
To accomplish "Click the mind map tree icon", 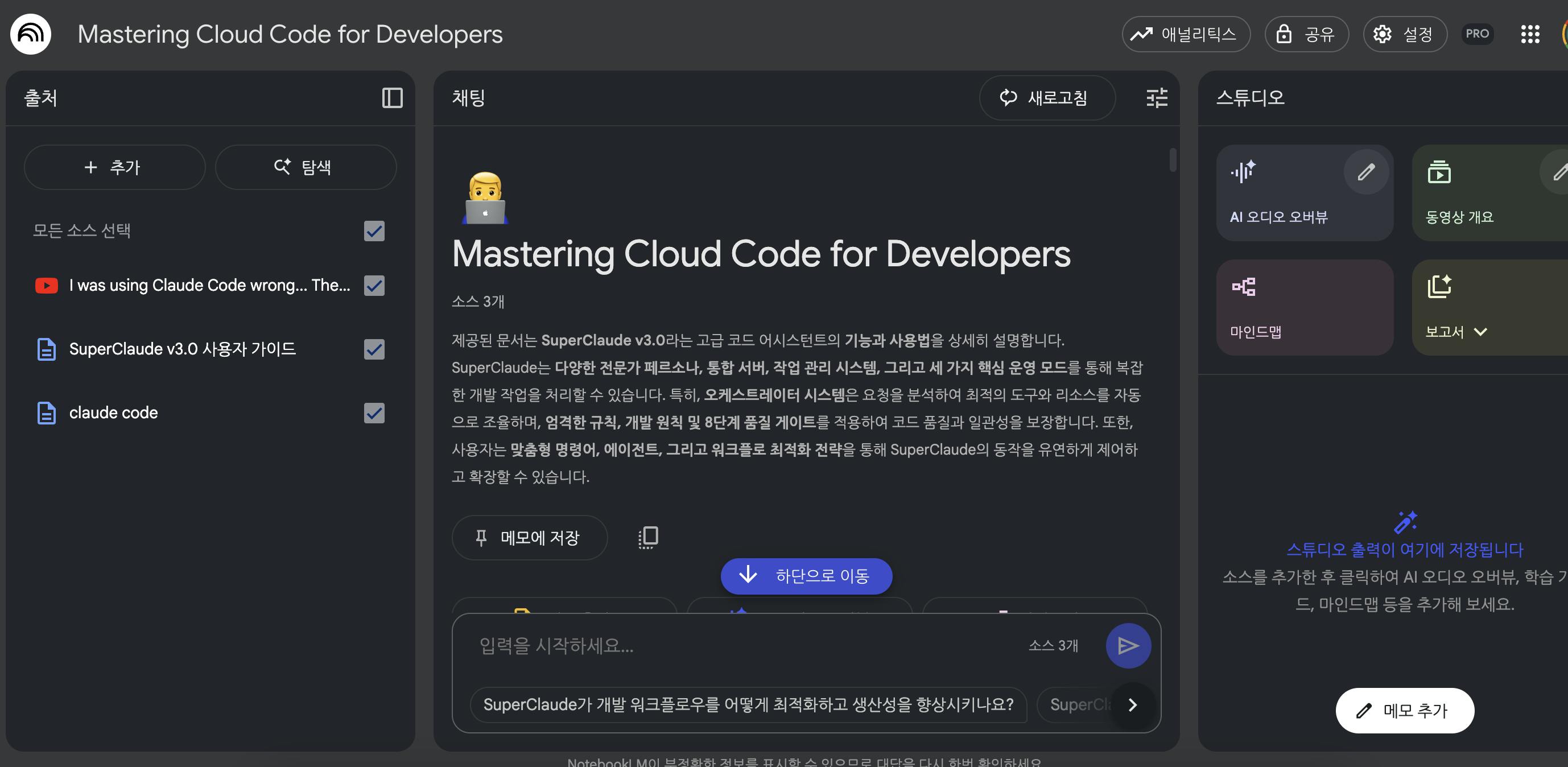I will click(x=1243, y=287).
